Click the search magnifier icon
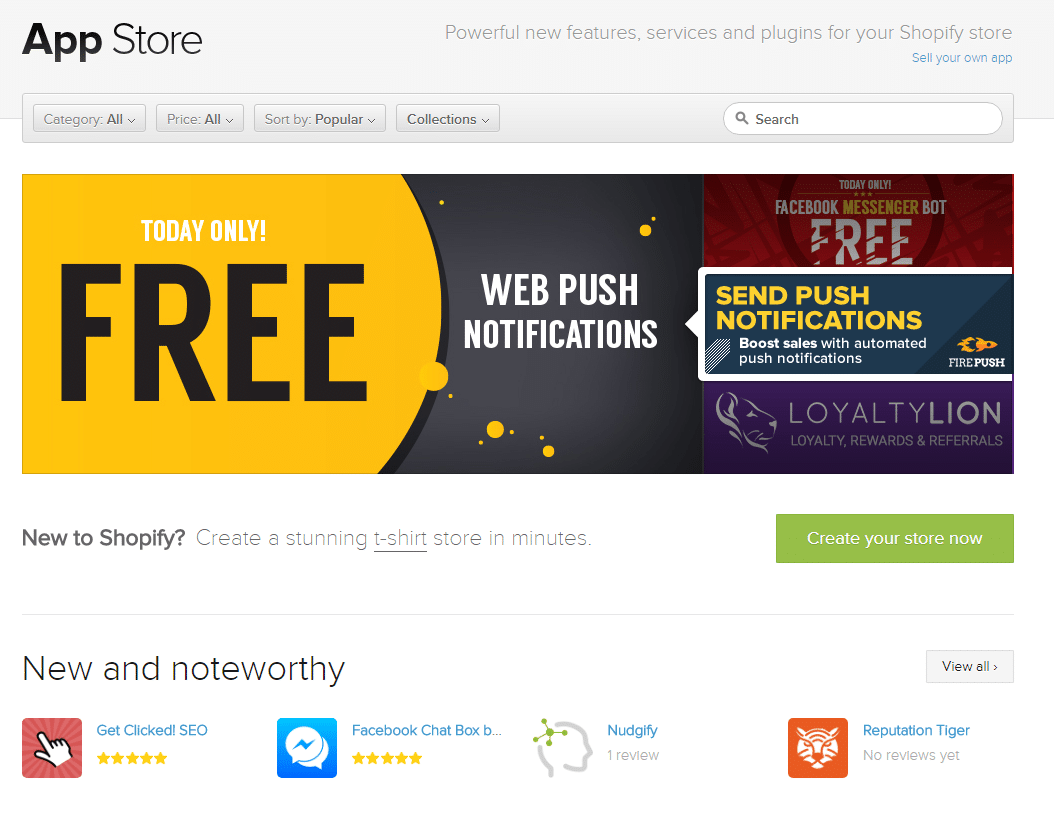This screenshot has height=816, width=1054. click(741, 118)
